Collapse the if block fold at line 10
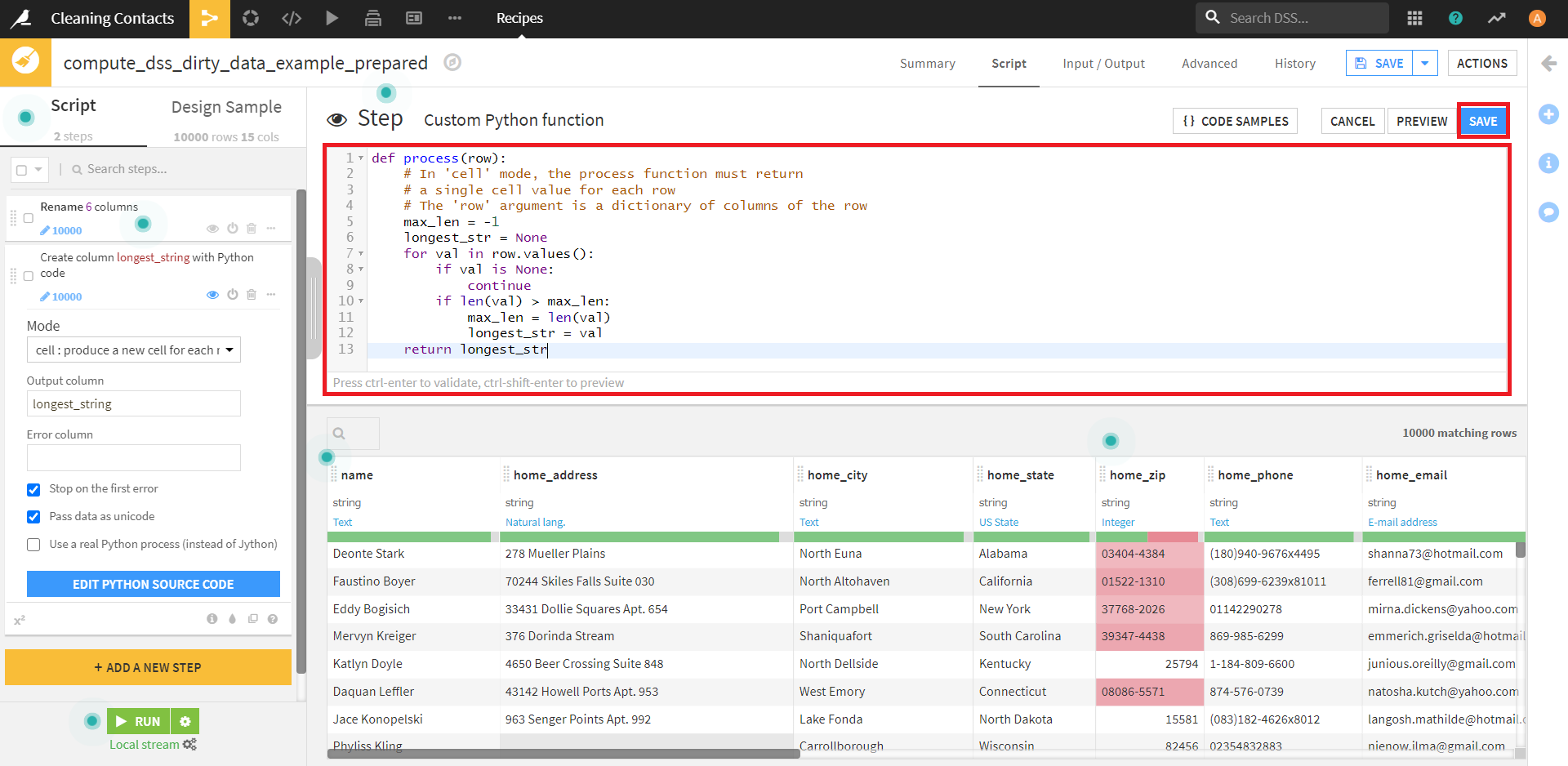The image size is (1568, 766). (361, 301)
